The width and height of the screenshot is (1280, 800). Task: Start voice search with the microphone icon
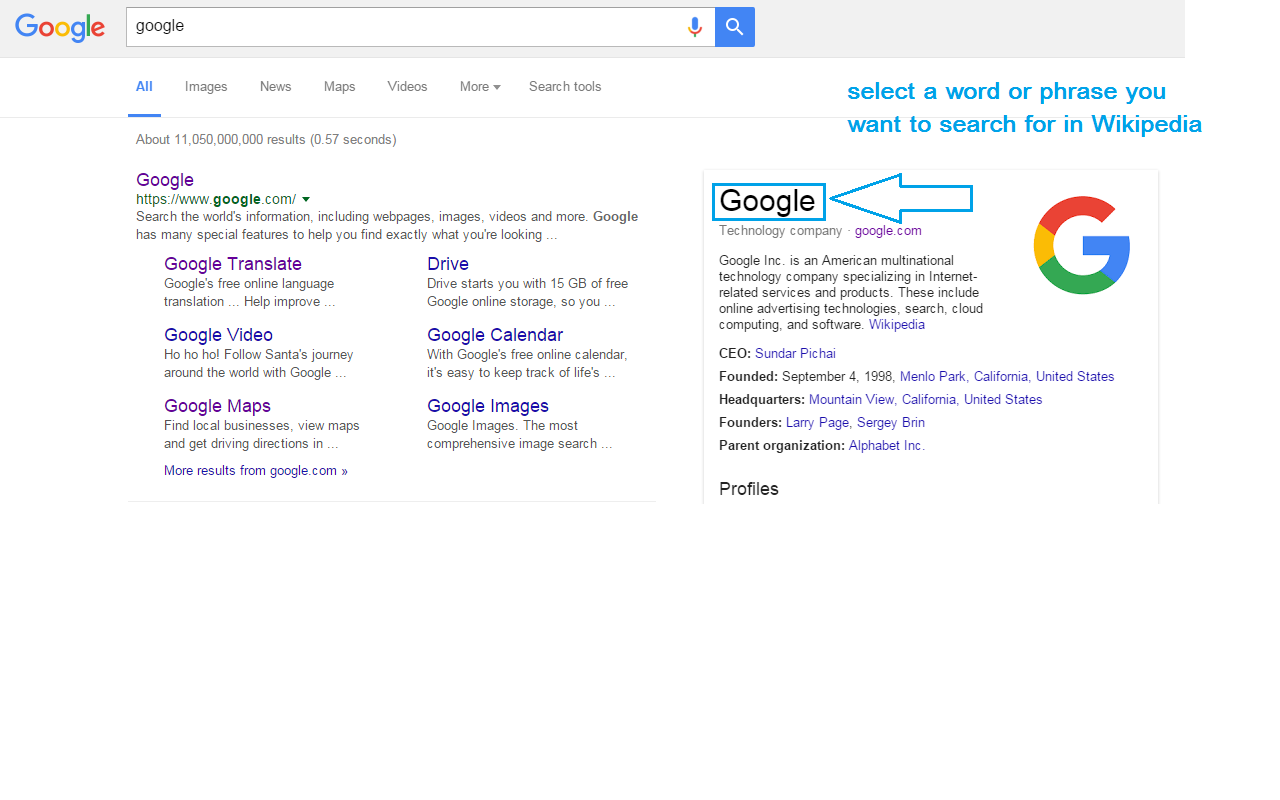(695, 27)
